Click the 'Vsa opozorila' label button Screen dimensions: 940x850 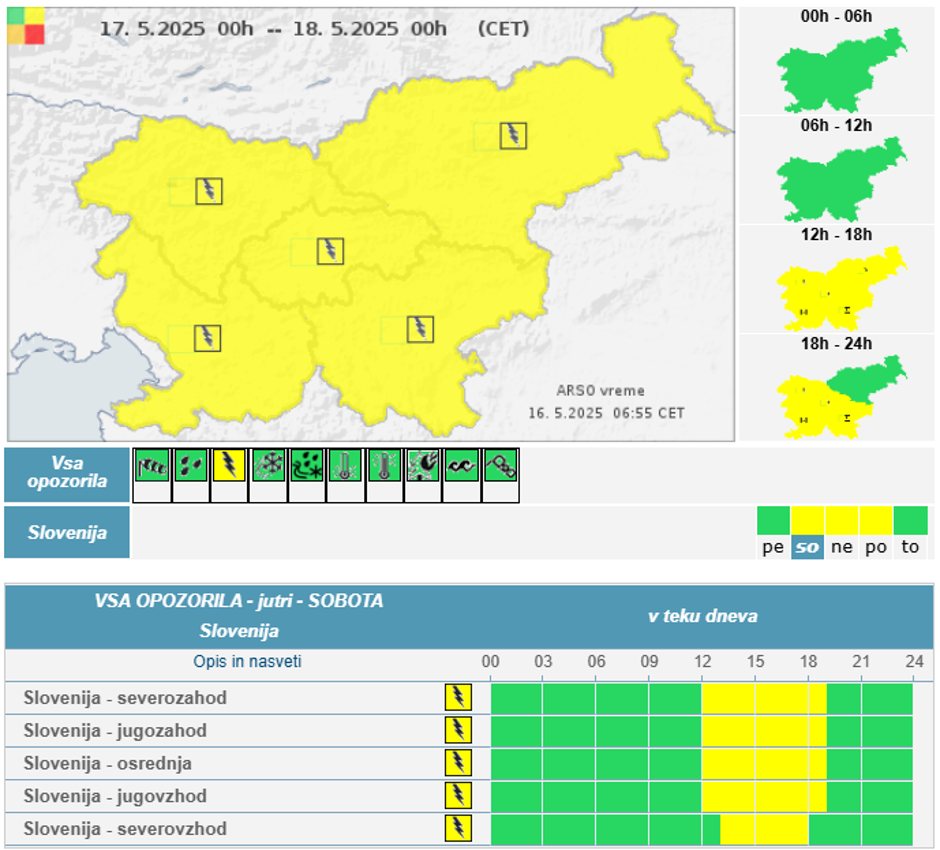click(x=68, y=475)
